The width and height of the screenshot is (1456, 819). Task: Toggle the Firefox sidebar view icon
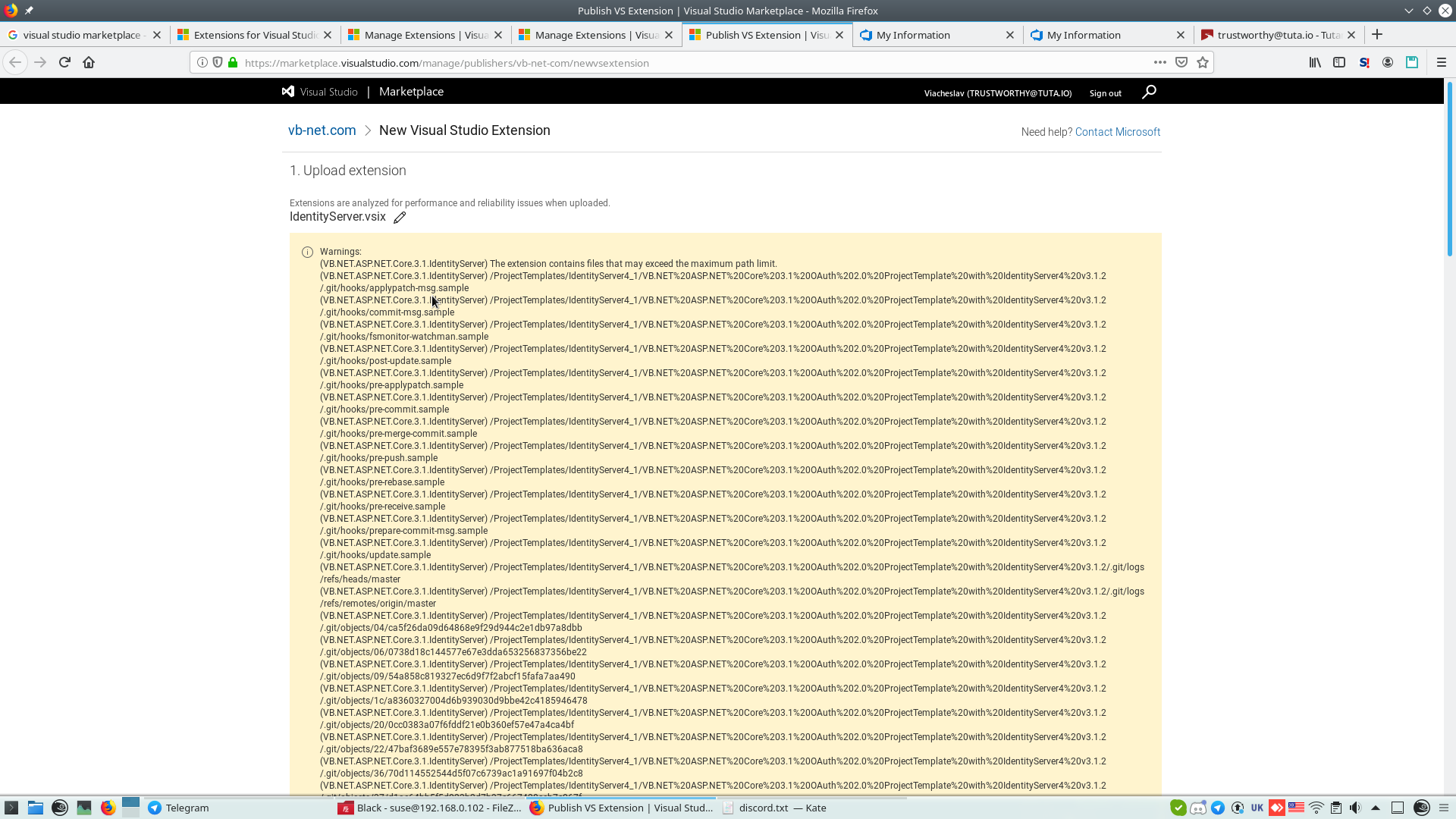tap(1339, 62)
